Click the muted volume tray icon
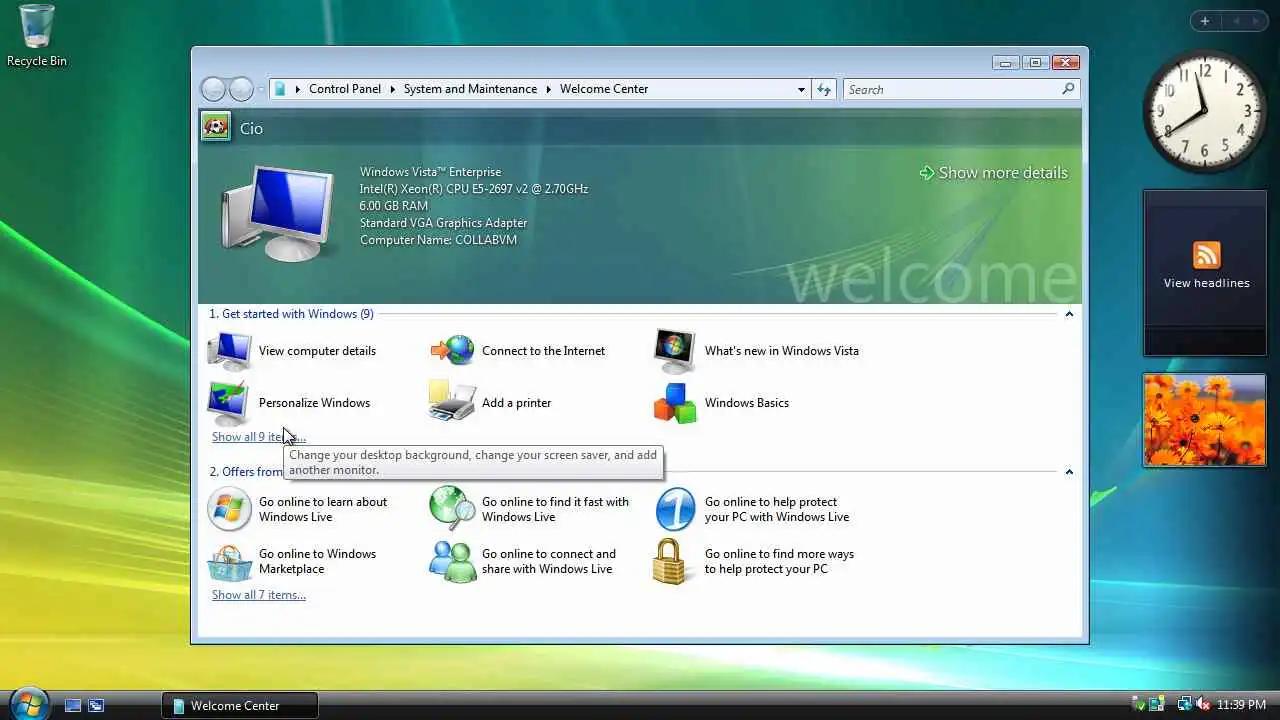1280x720 pixels. pyautogui.click(x=1202, y=705)
